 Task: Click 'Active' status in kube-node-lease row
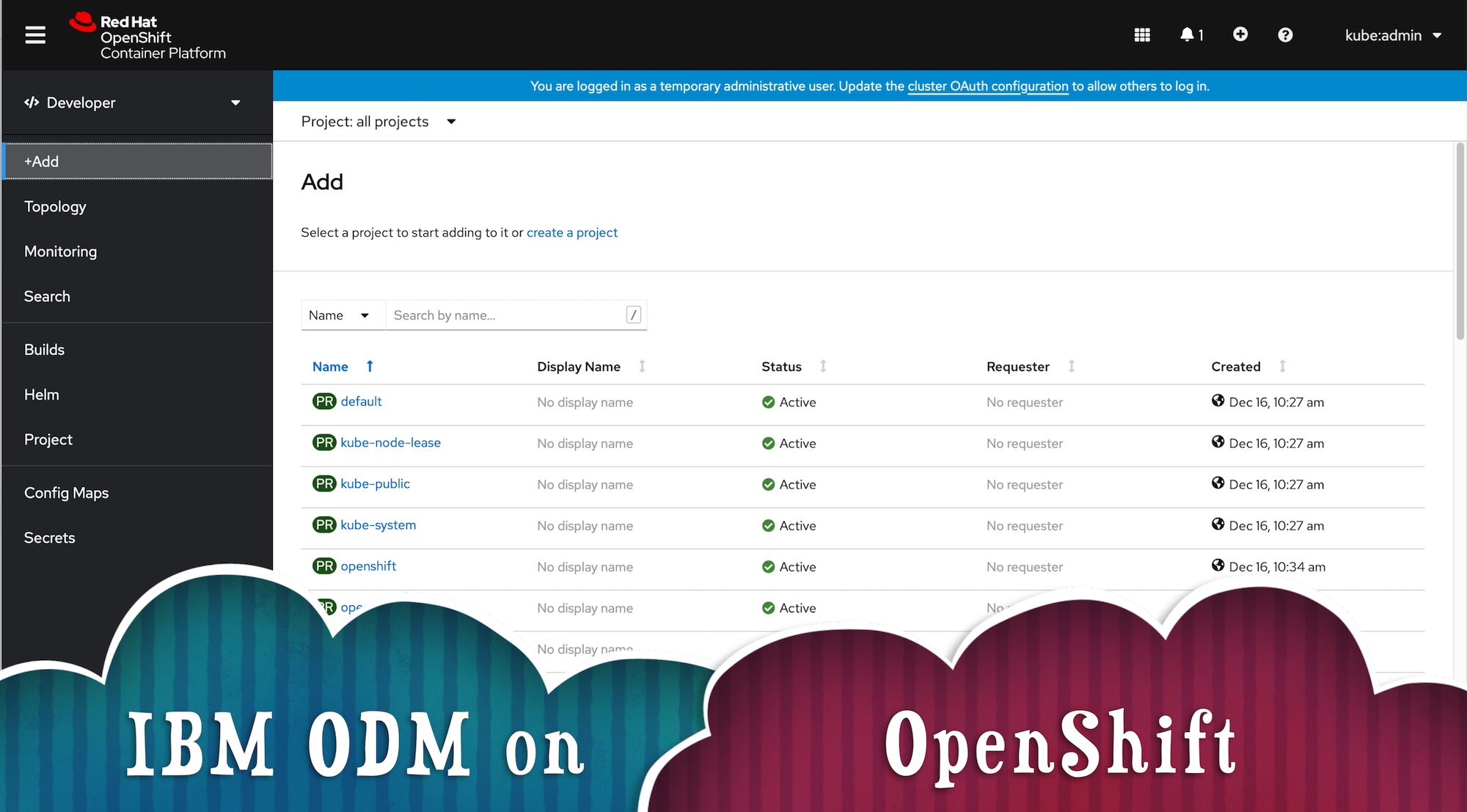pyautogui.click(x=797, y=443)
